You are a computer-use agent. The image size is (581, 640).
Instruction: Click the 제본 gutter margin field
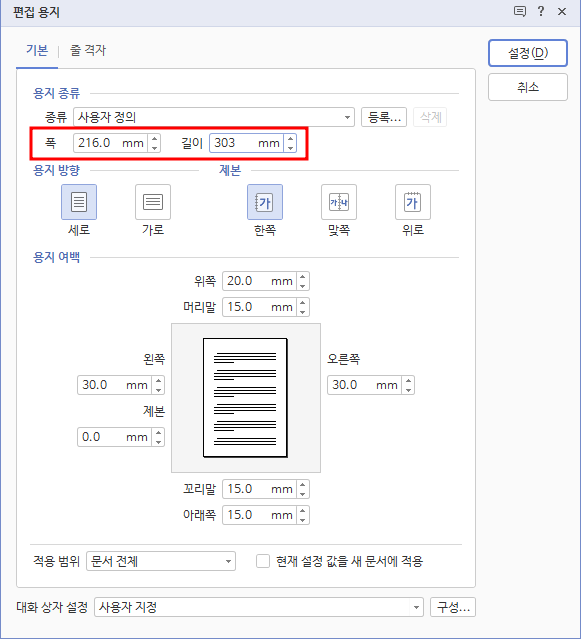coord(114,437)
